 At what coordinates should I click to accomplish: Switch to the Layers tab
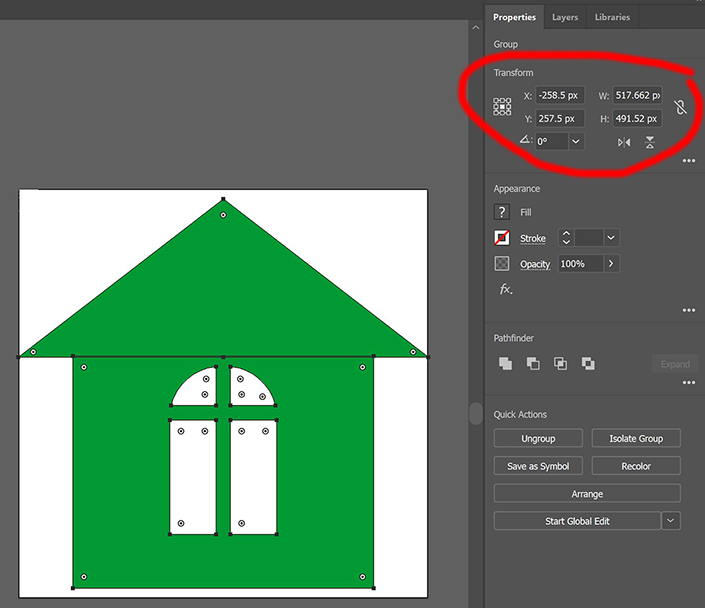coord(565,17)
